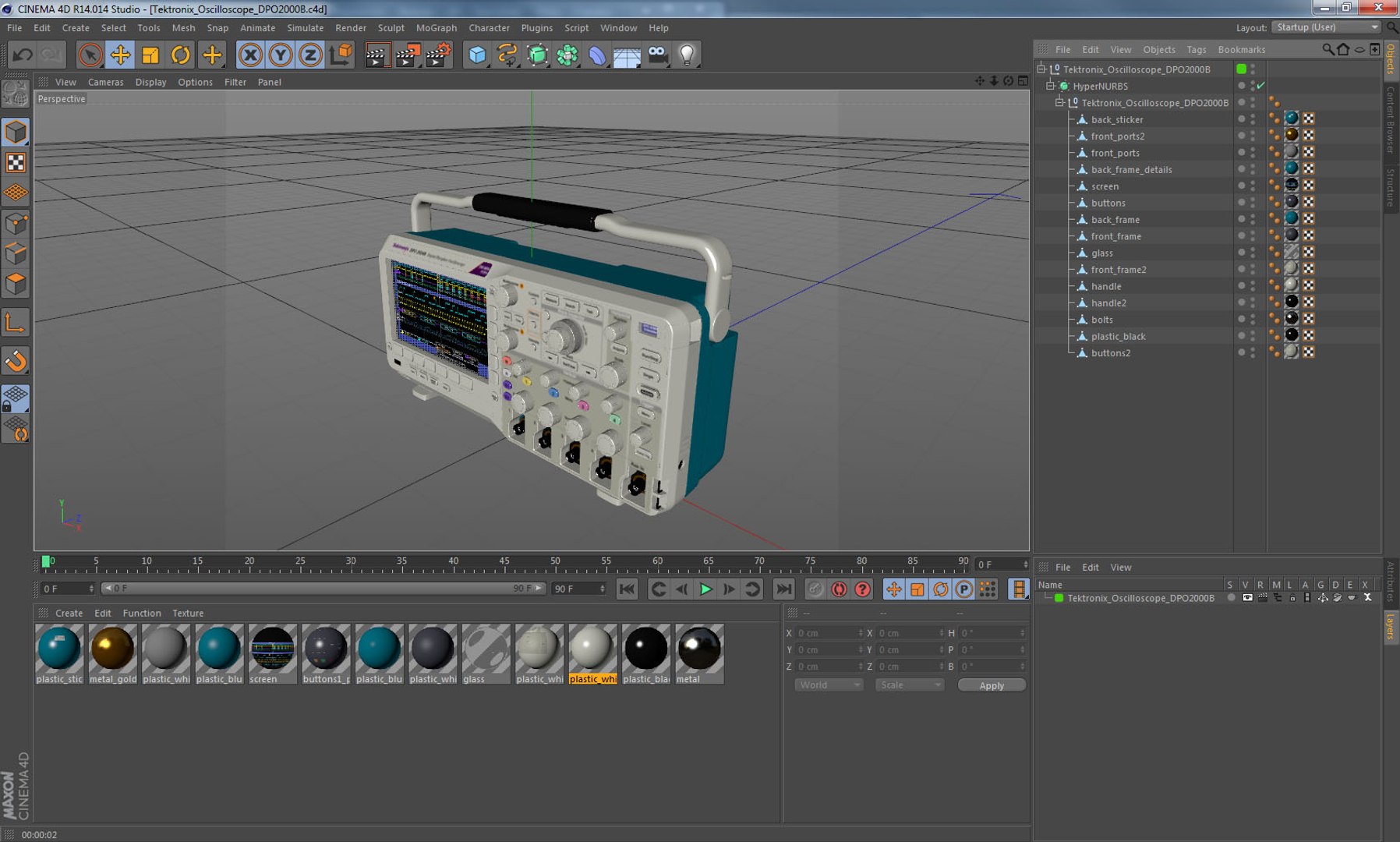Screen dimensions: 1400x842
Task: Collapse the root Tektronix_Oscilloscope_DPO2000B node
Action: point(1041,69)
